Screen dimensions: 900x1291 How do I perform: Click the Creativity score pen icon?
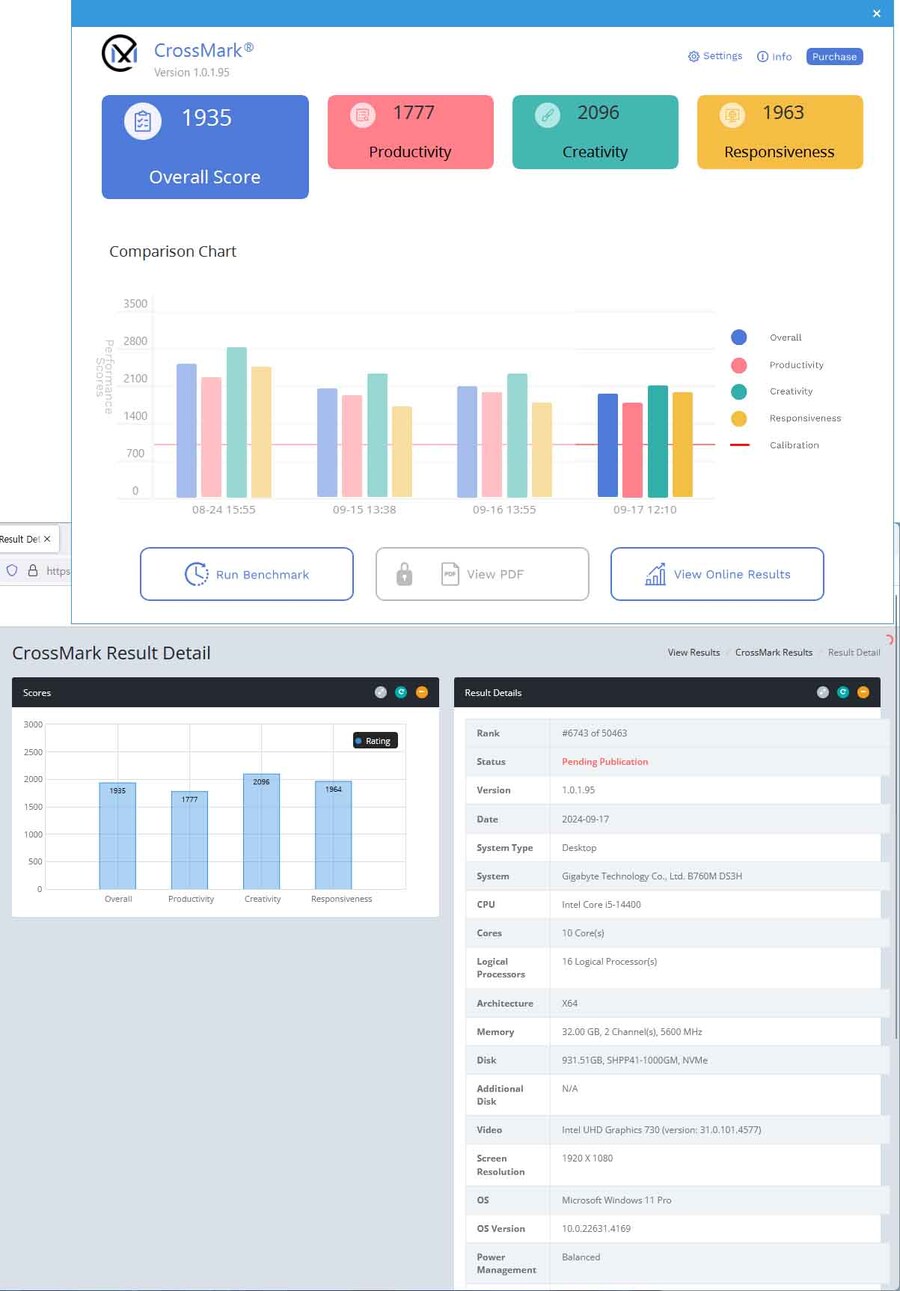click(547, 115)
